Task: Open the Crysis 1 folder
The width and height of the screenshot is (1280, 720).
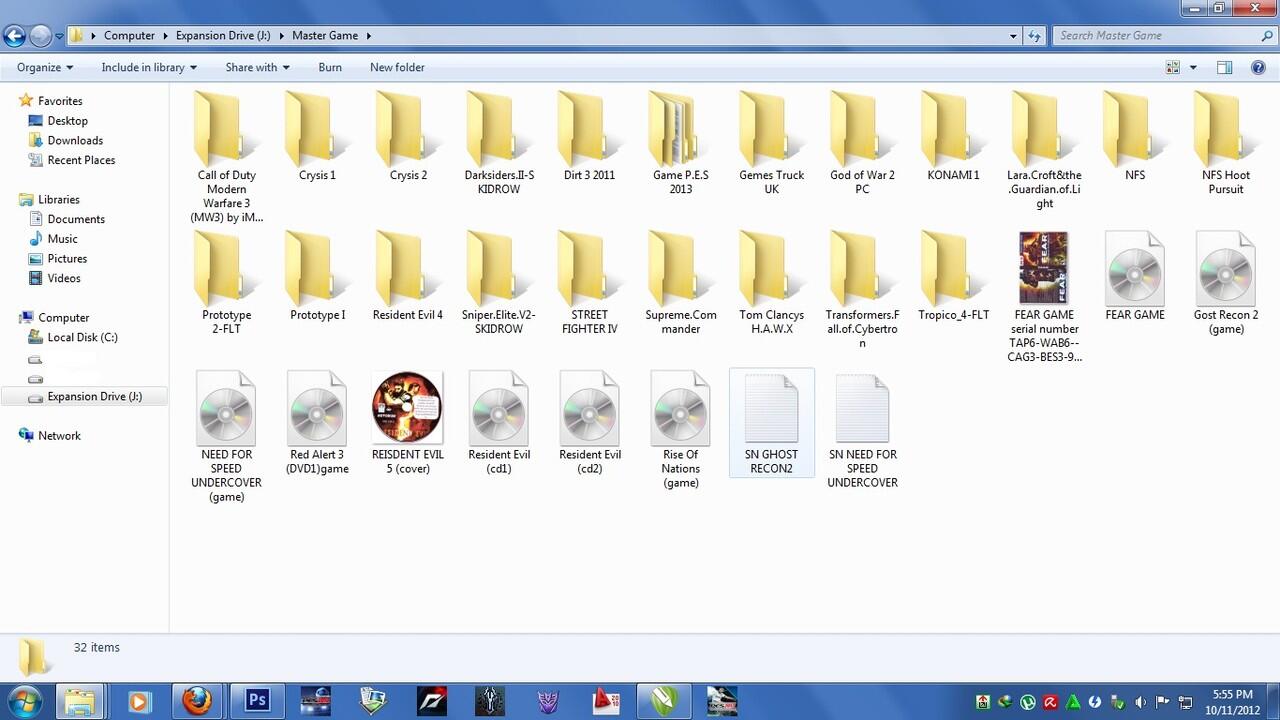Action: pos(317,137)
